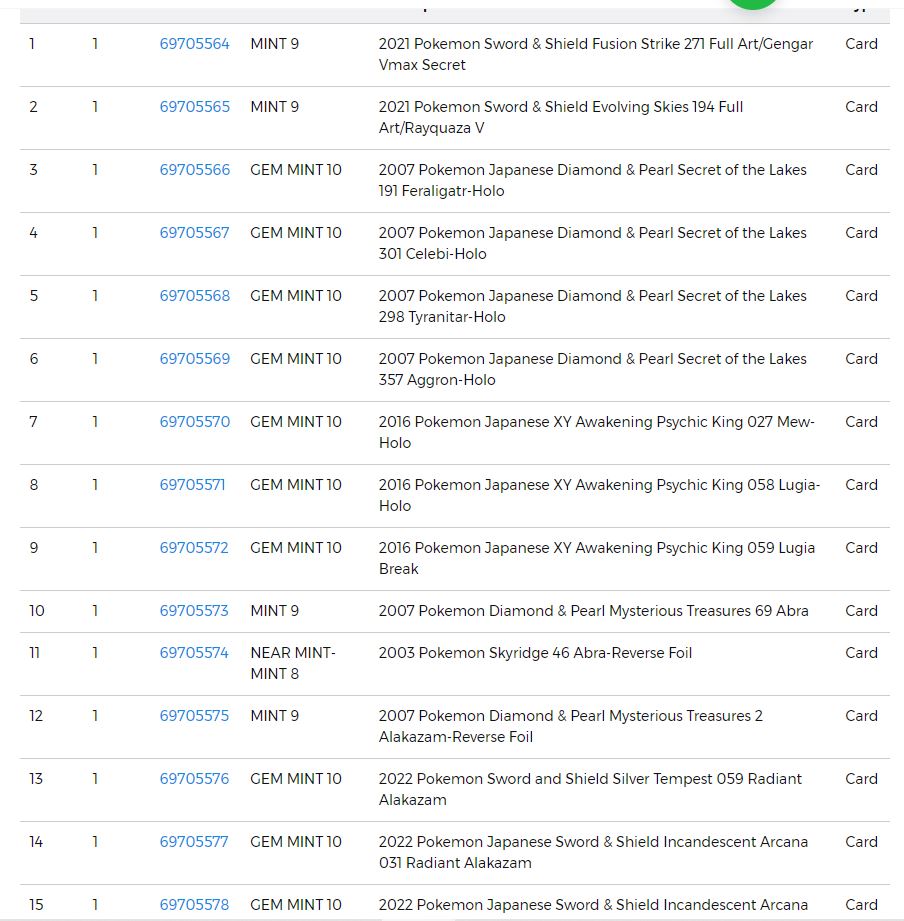This screenshot has height=921, width=904.
Task: Select the Rayquaza V Evolving Skies description
Action: 561,117
